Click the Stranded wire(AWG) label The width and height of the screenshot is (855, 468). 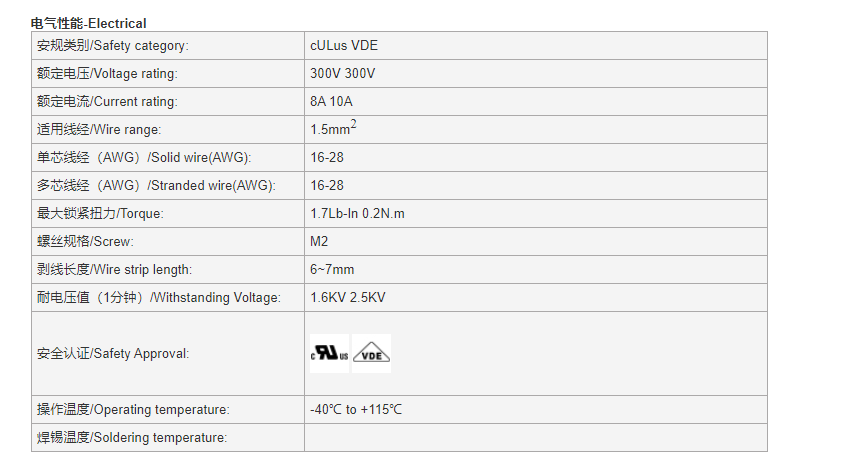click(156, 185)
